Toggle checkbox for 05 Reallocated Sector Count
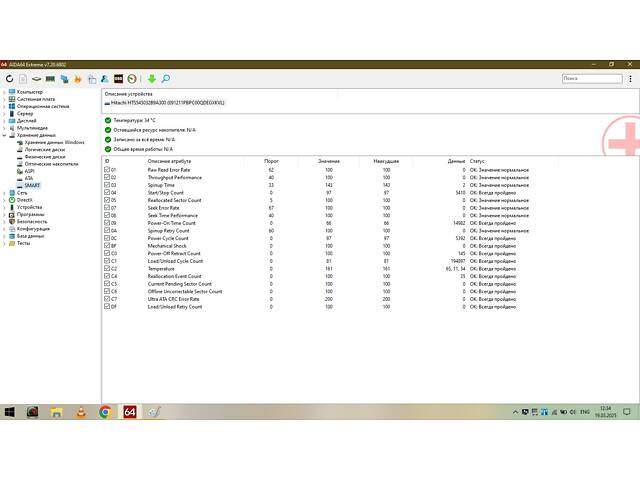The width and height of the screenshot is (640, 480). pyautogui.click(x=107, y=200)
